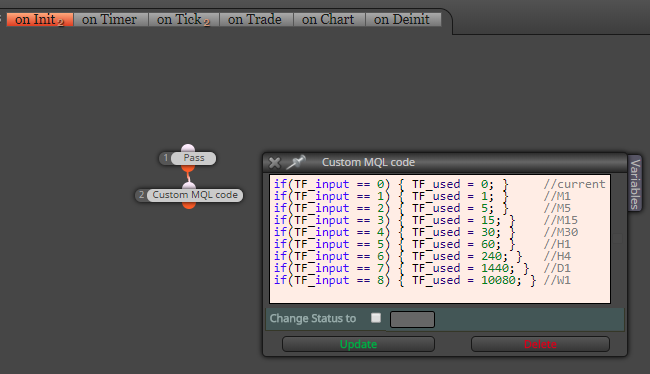
Task: Click the Pass block top input connector
Action: pos(188,148)
